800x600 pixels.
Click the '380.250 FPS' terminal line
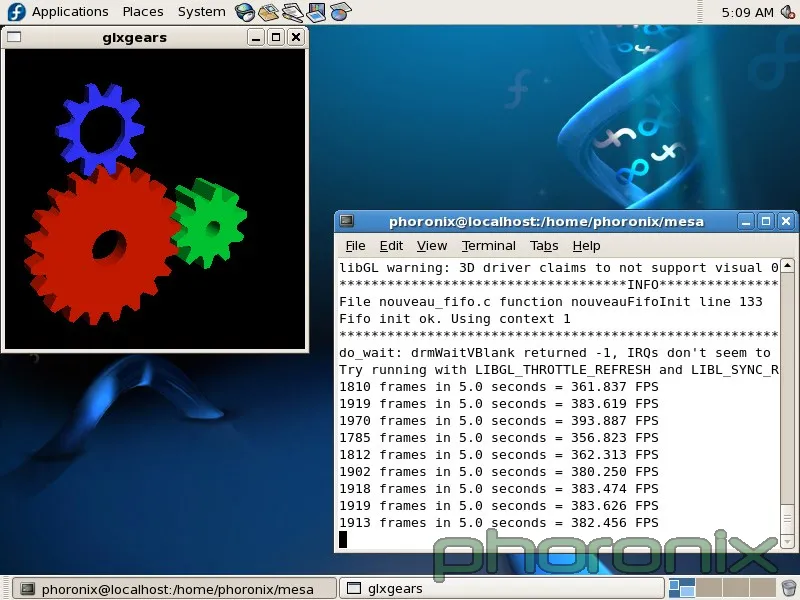[x=498, y=472]
